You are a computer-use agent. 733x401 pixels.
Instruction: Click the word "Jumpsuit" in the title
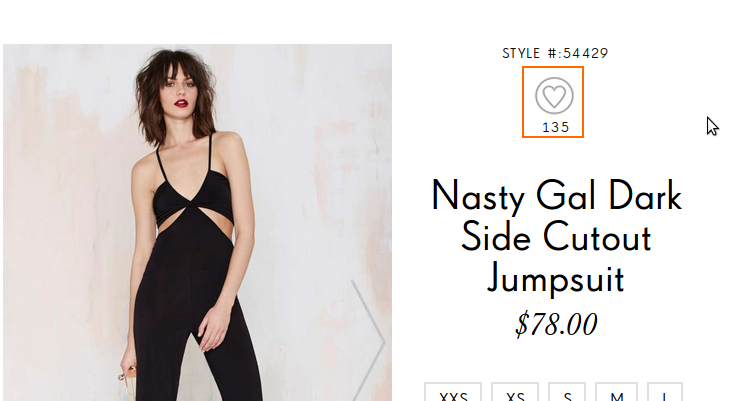555,279
